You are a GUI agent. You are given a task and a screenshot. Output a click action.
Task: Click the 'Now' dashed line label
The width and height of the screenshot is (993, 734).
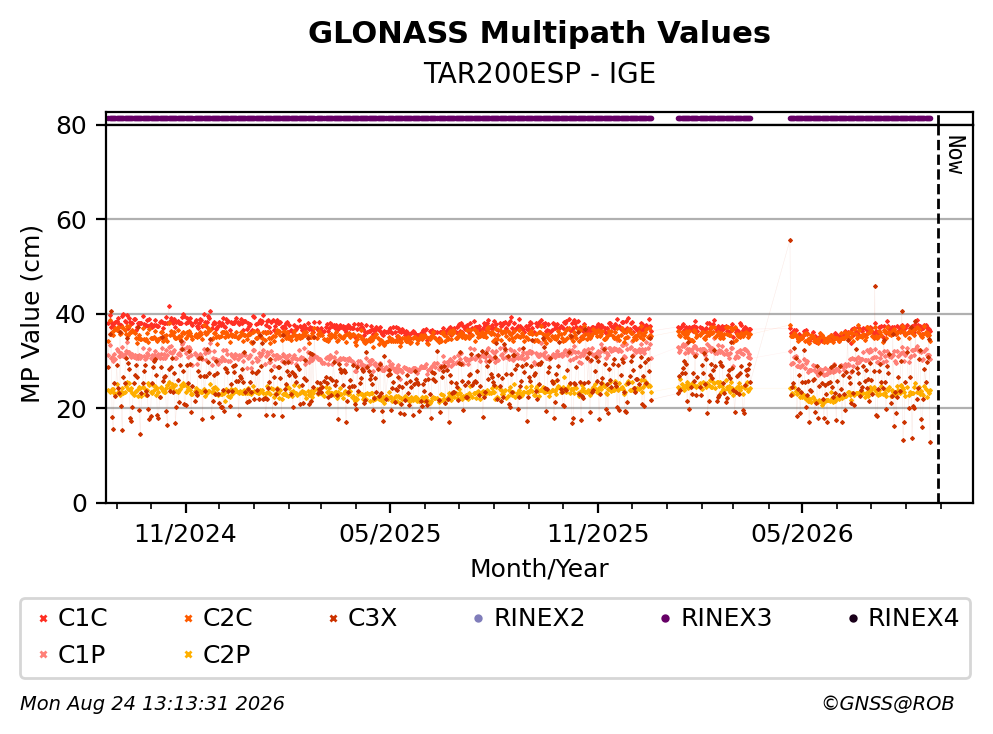pyautogui.click(x=956, y=155)
